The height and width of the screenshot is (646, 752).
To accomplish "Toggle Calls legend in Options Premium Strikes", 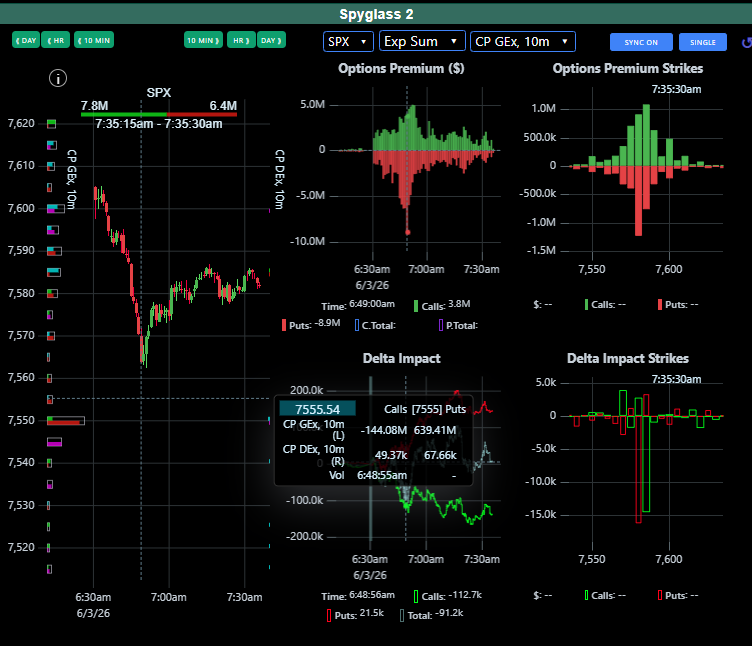I will (x=605, y=305).
